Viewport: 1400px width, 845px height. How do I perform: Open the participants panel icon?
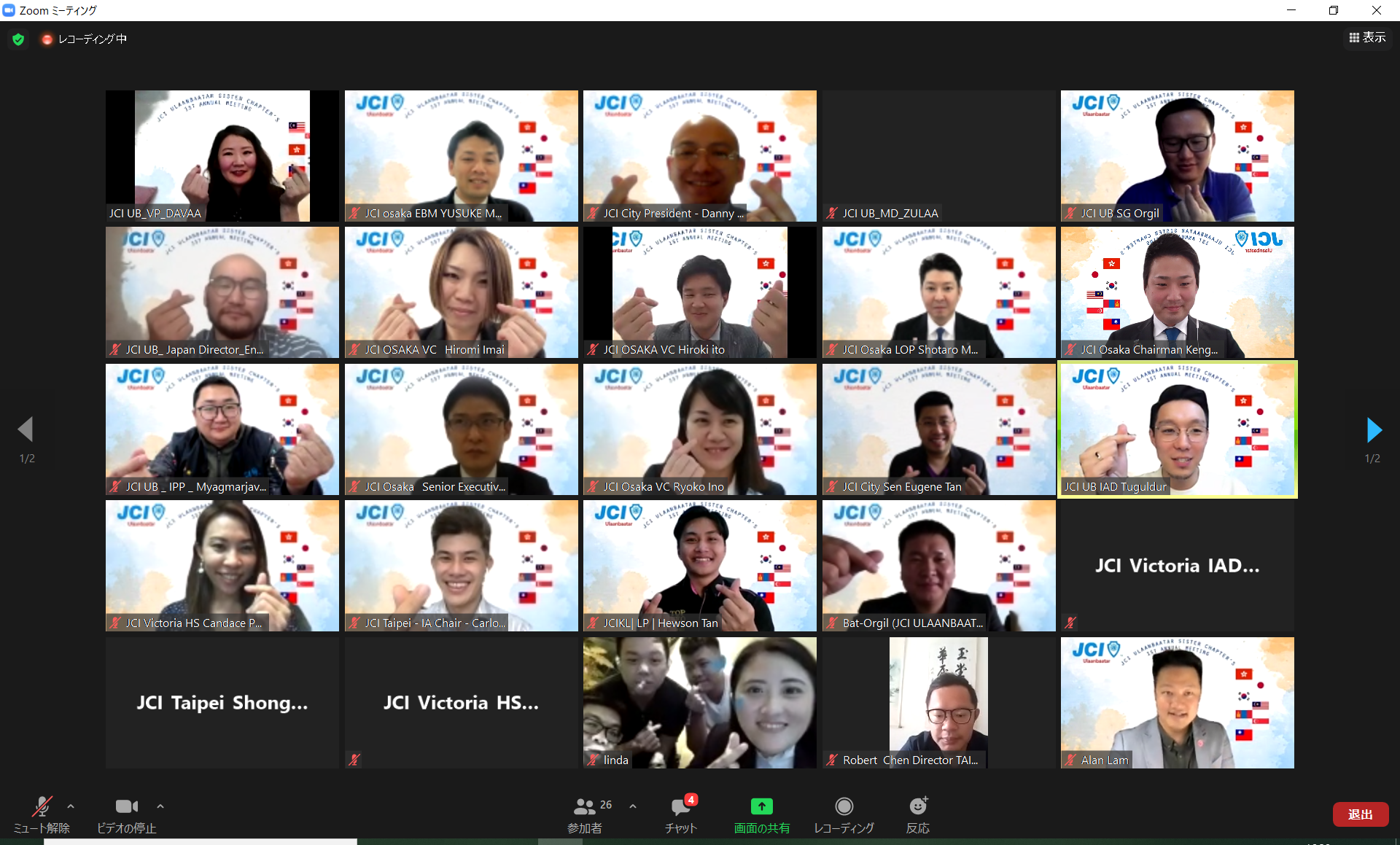pyautogui.click(x=584, y=806)
